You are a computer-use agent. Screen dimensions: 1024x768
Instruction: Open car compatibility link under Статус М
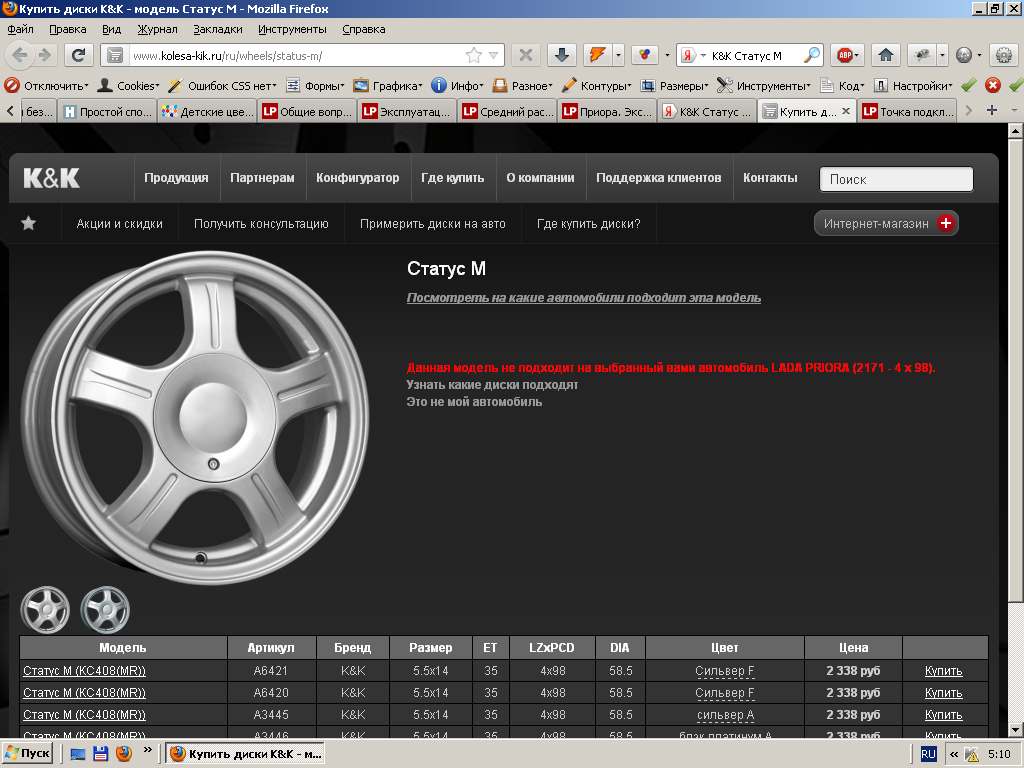point(584,298)
